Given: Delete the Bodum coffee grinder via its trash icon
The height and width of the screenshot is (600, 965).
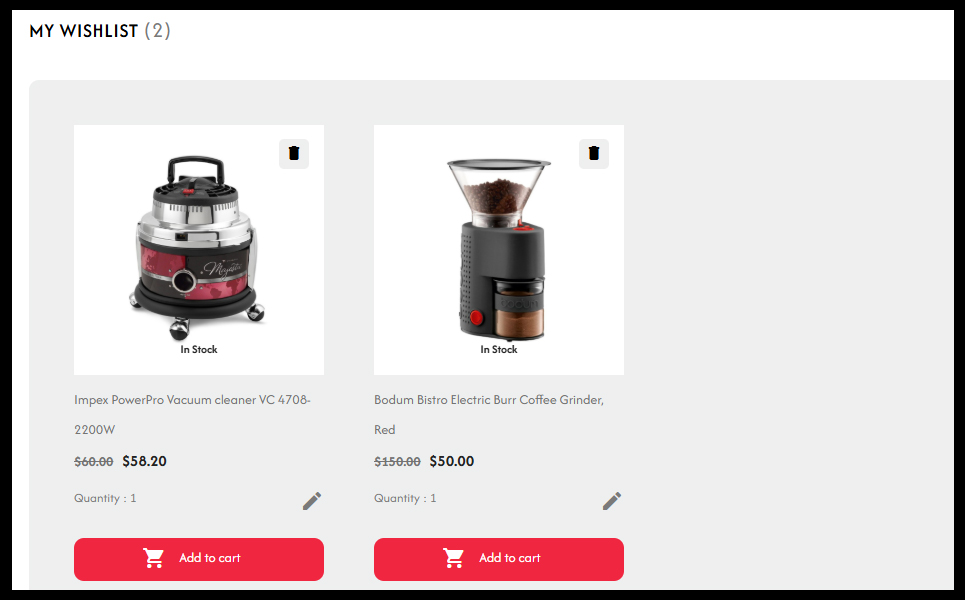Looking at the screenshot, I should point(594,153).
